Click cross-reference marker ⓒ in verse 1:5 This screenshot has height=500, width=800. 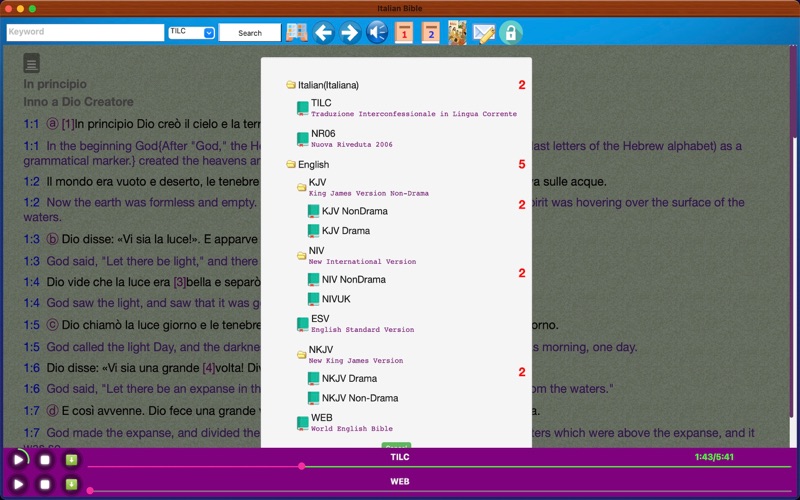tap(53, 325)
